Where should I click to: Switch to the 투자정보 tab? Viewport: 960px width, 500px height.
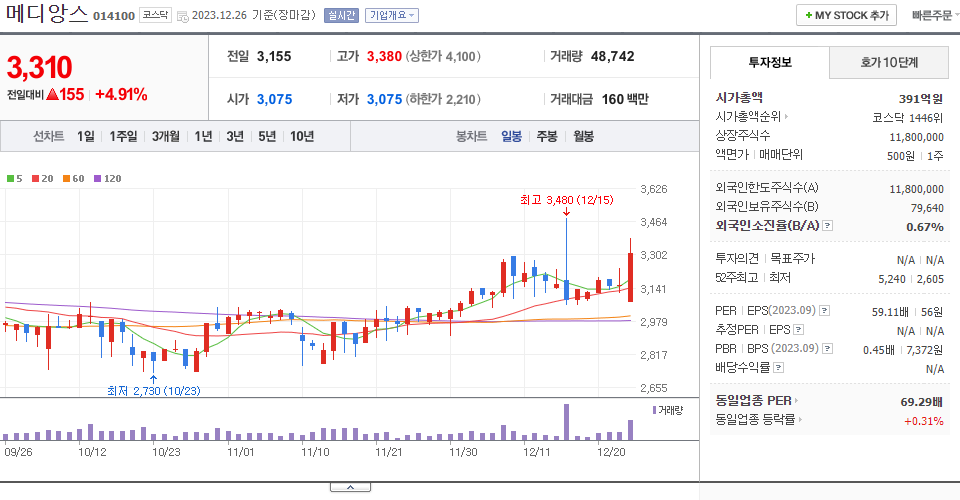[x=770, y=62]
